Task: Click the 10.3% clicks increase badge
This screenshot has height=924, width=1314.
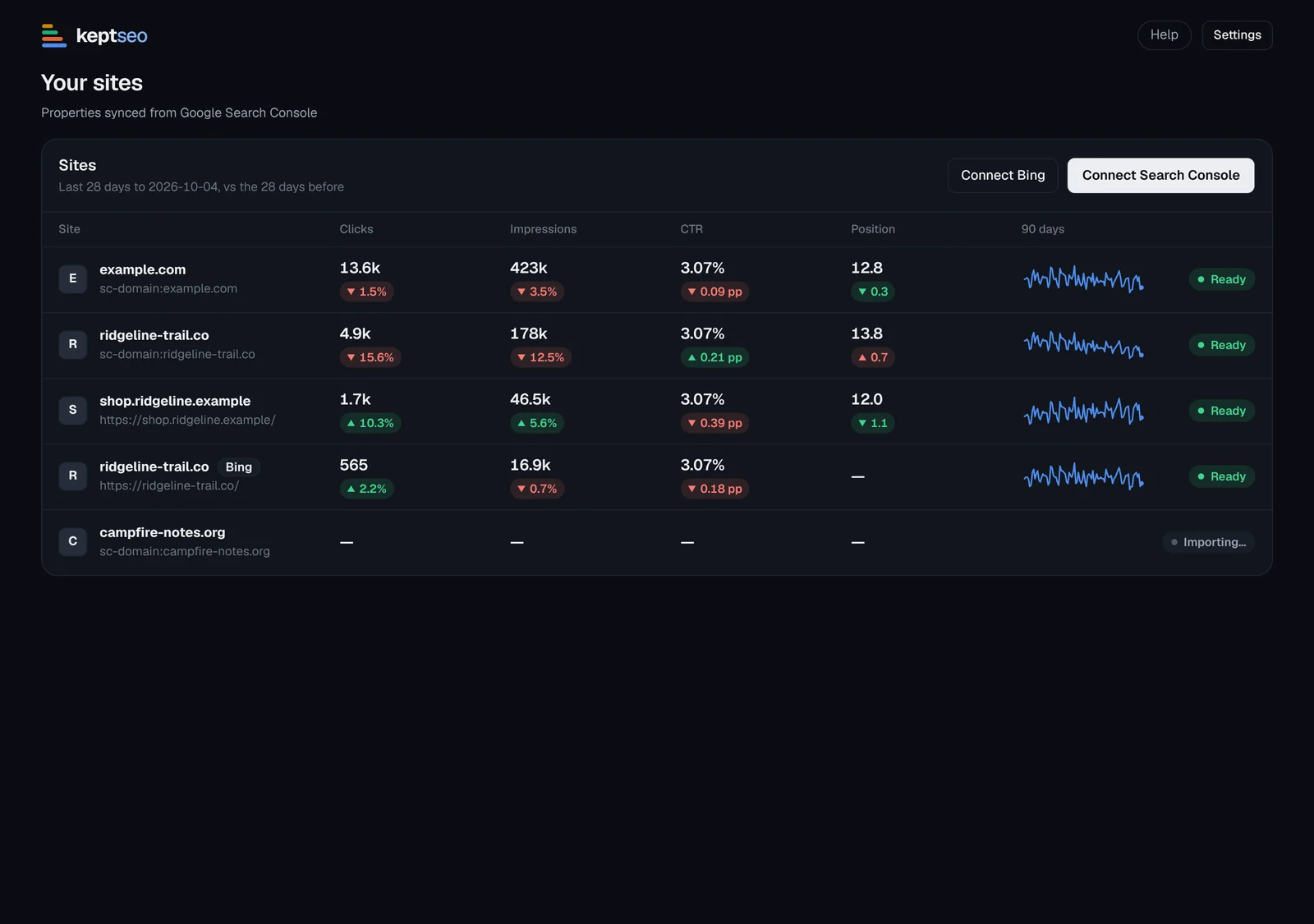Action: [x=370, y=423]
